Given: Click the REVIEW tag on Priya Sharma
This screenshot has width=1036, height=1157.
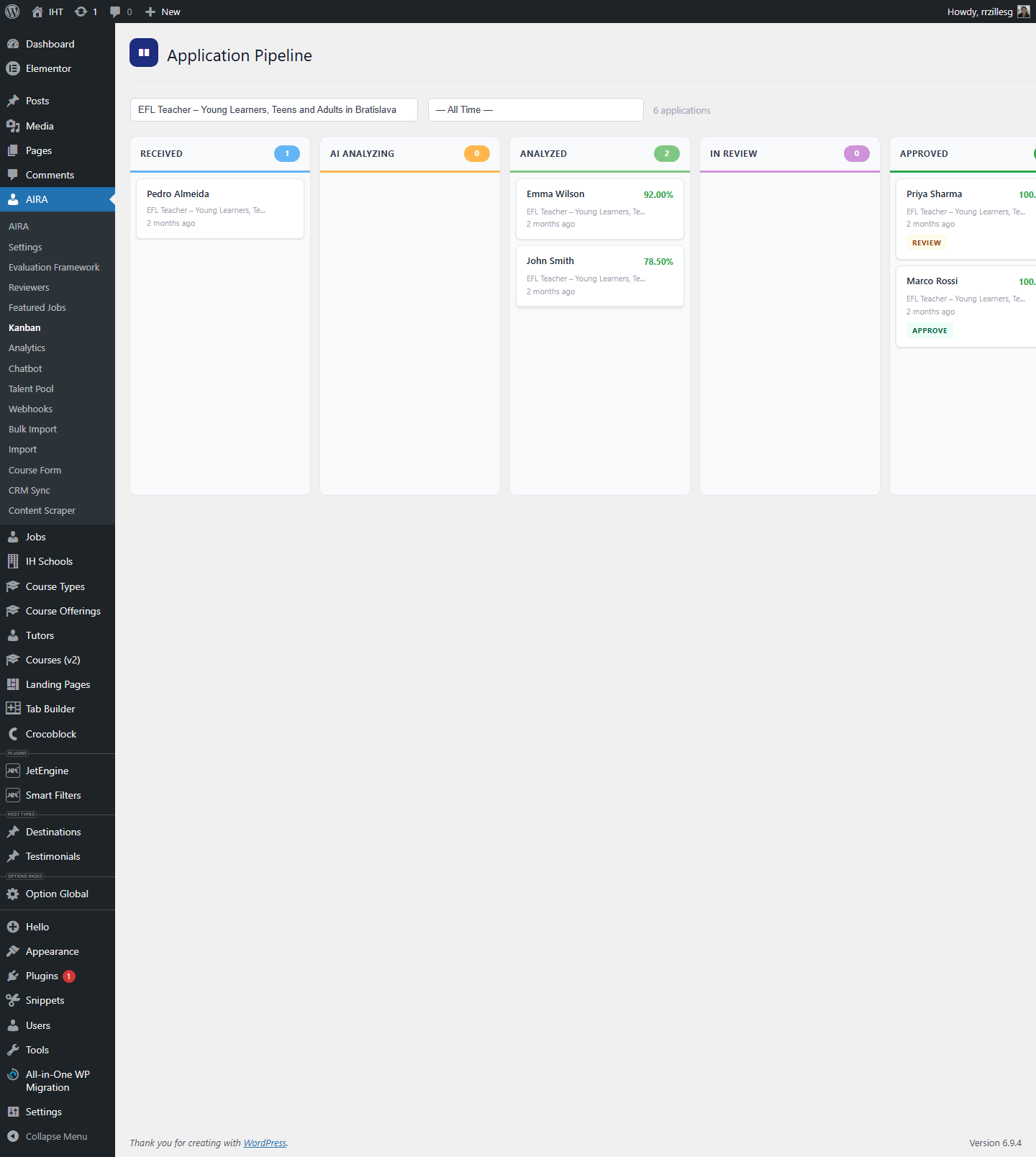Looking at the screenshot, I should (x=927, y=242).
